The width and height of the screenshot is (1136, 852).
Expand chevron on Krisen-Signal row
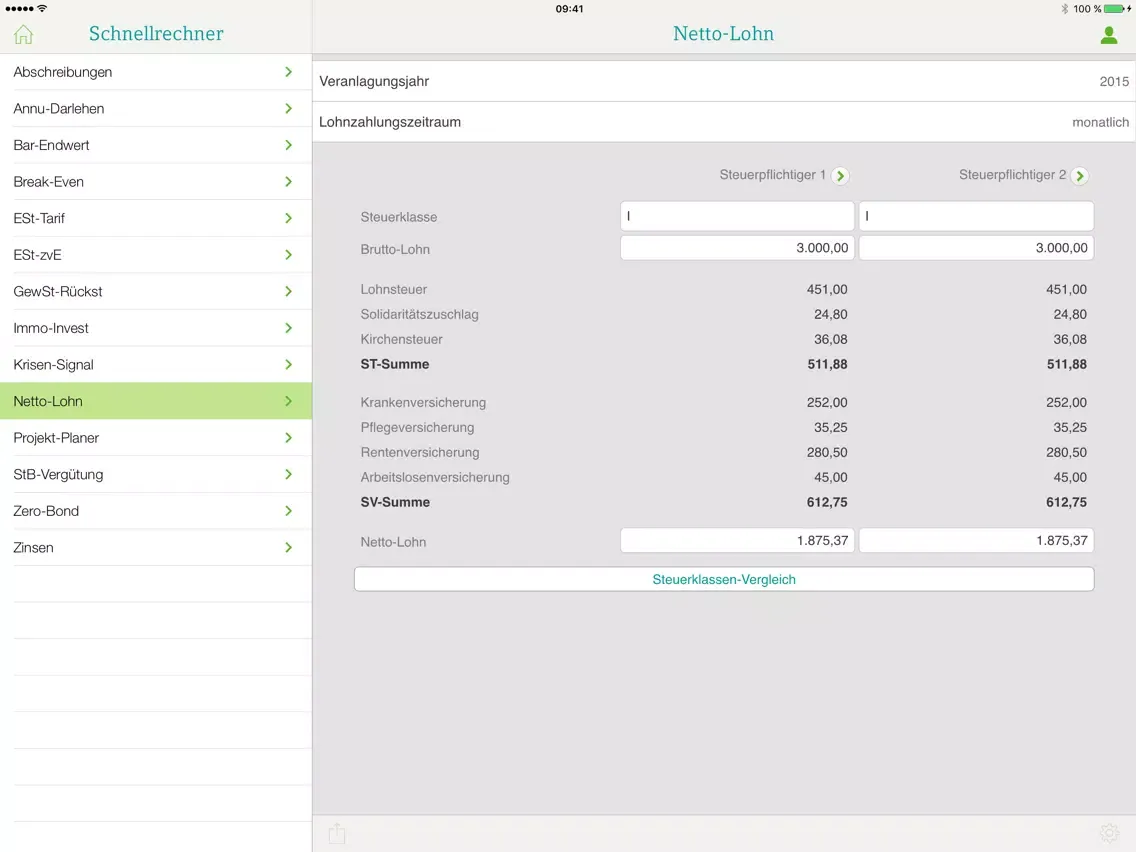click(288, 364)
